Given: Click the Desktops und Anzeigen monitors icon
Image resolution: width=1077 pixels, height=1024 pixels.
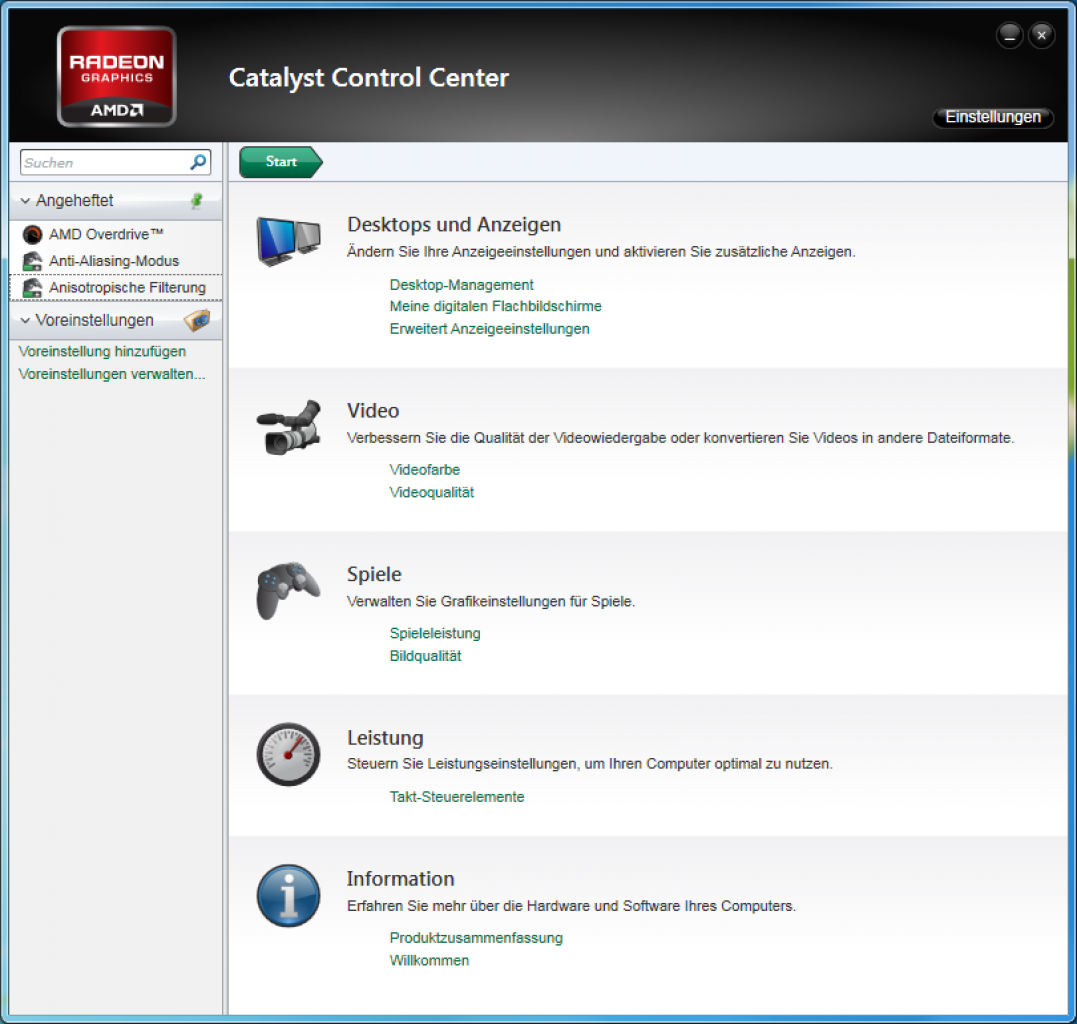Looking at the screenshot, I should 288,241.
